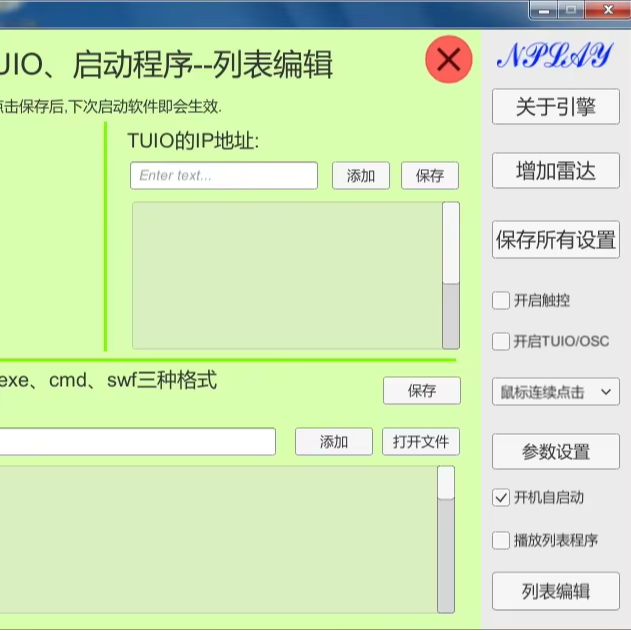Click 添加 beside the 打开文件 button
This screenshot has height=631, width=631.
[334, 442]
